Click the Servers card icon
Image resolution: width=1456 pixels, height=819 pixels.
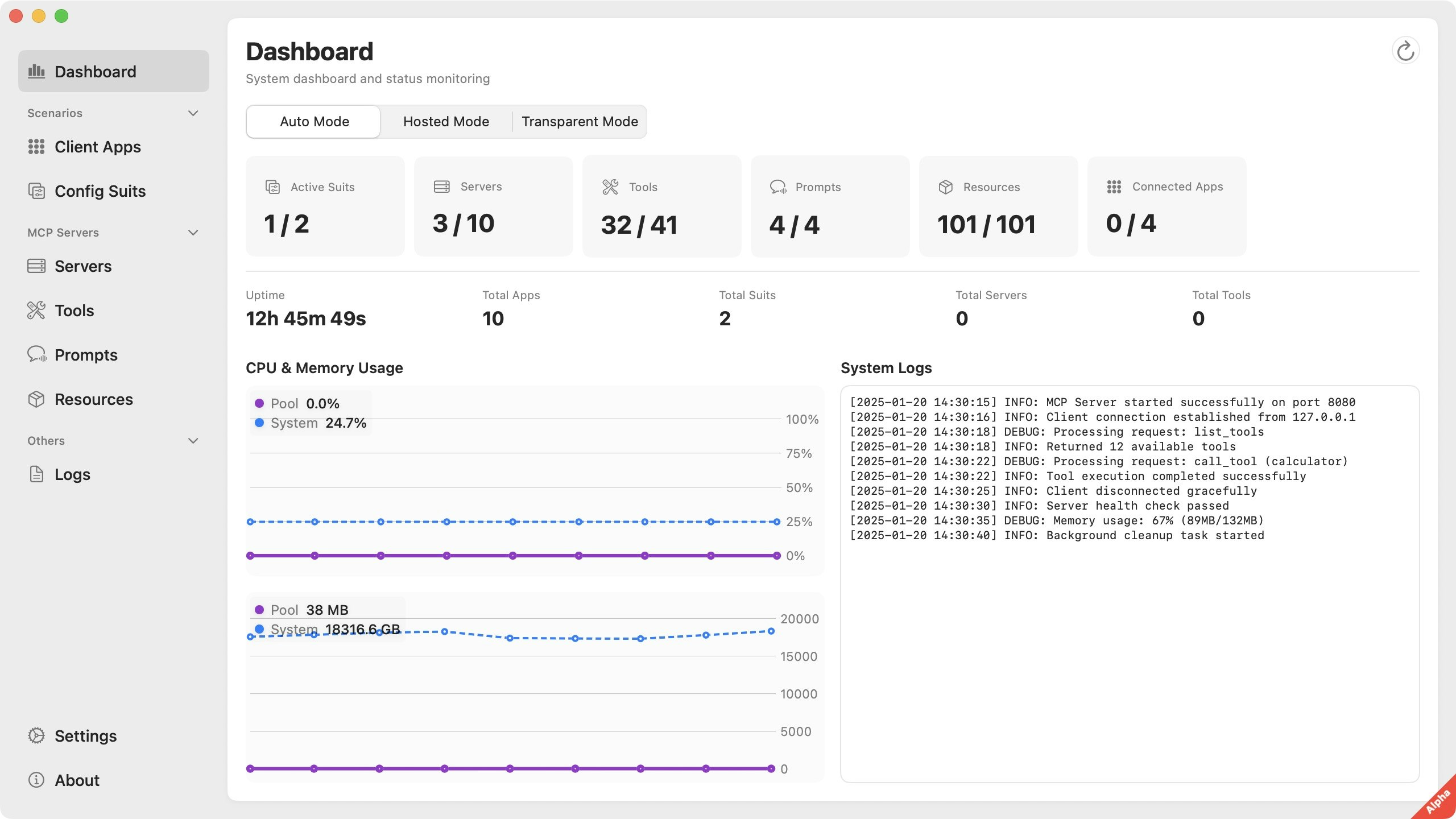pos(442,187)
